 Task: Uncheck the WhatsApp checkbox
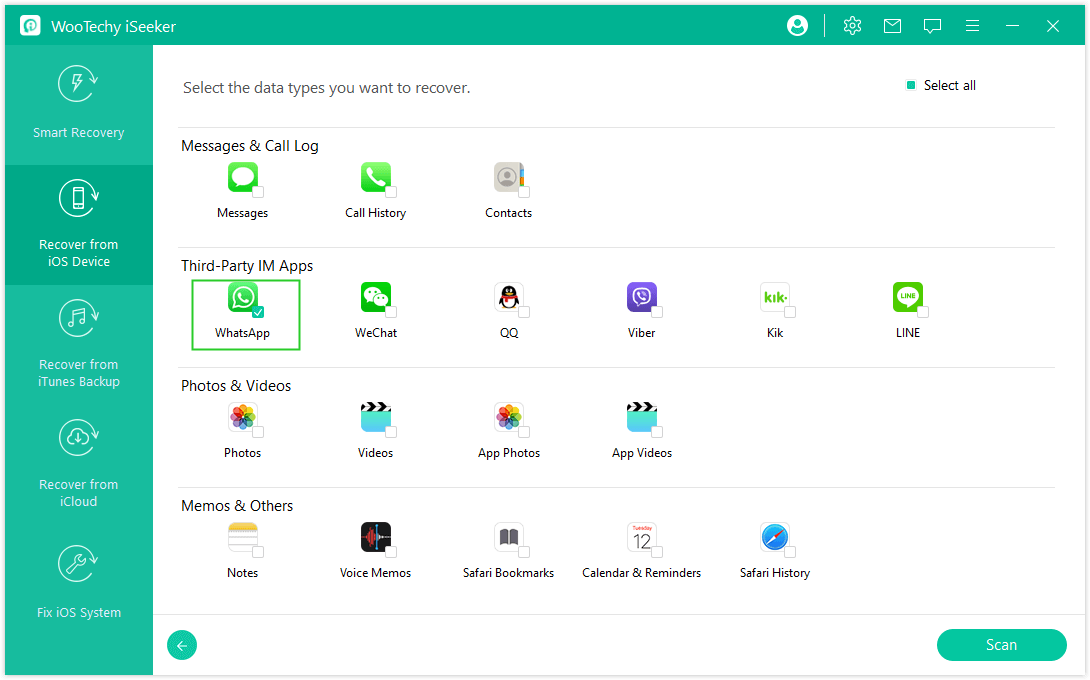pyautogui.click(x=258, y=312)
